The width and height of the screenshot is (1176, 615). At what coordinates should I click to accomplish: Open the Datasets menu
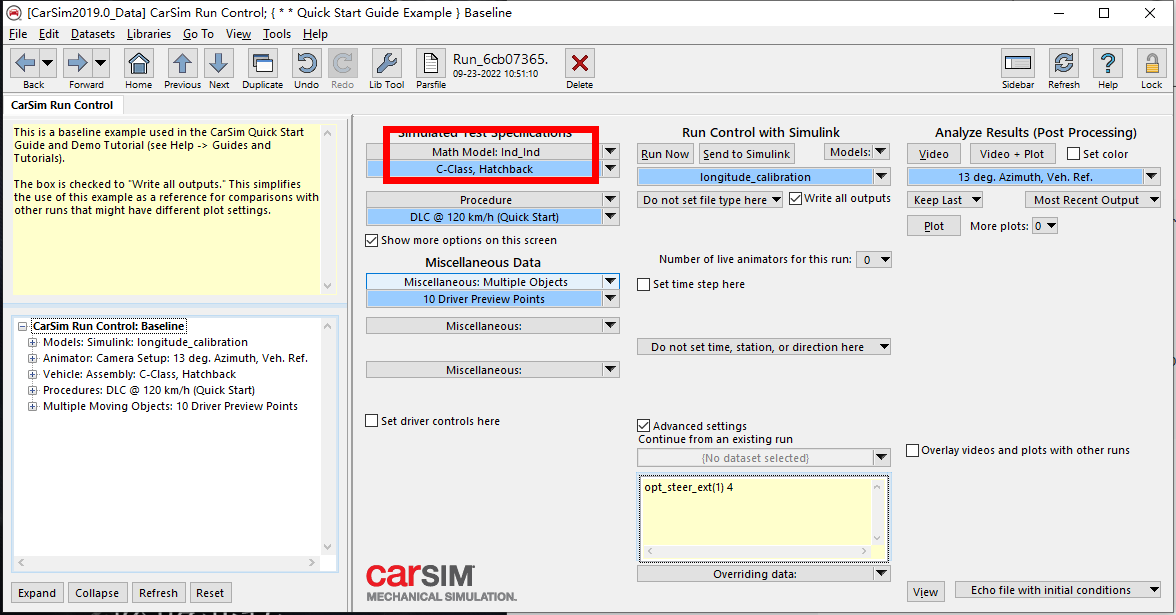tap(93, 34)
